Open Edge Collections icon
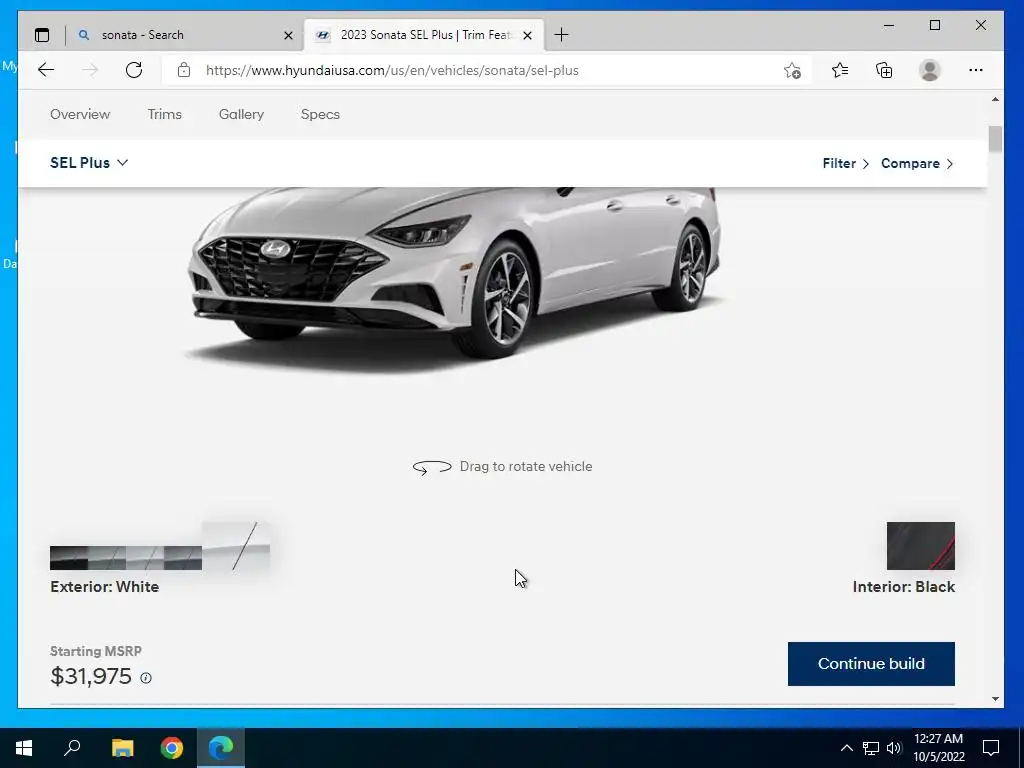1024x768 pixels. pyautogui.click(x=884, y=70)
